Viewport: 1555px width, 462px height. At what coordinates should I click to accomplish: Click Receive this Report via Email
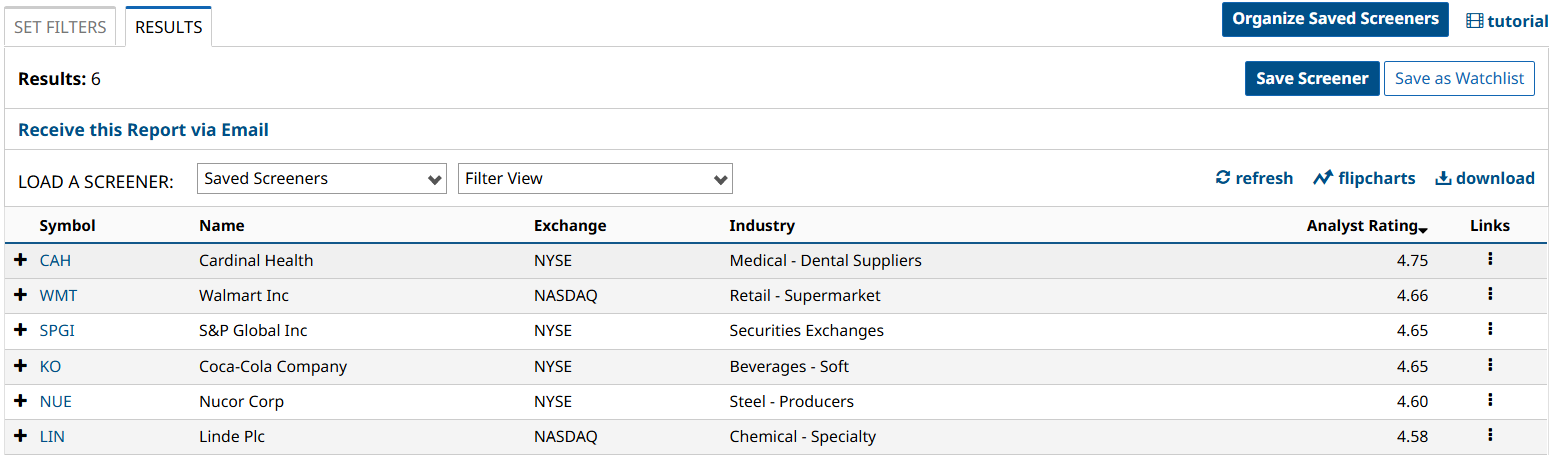click(x=143, y=130)
